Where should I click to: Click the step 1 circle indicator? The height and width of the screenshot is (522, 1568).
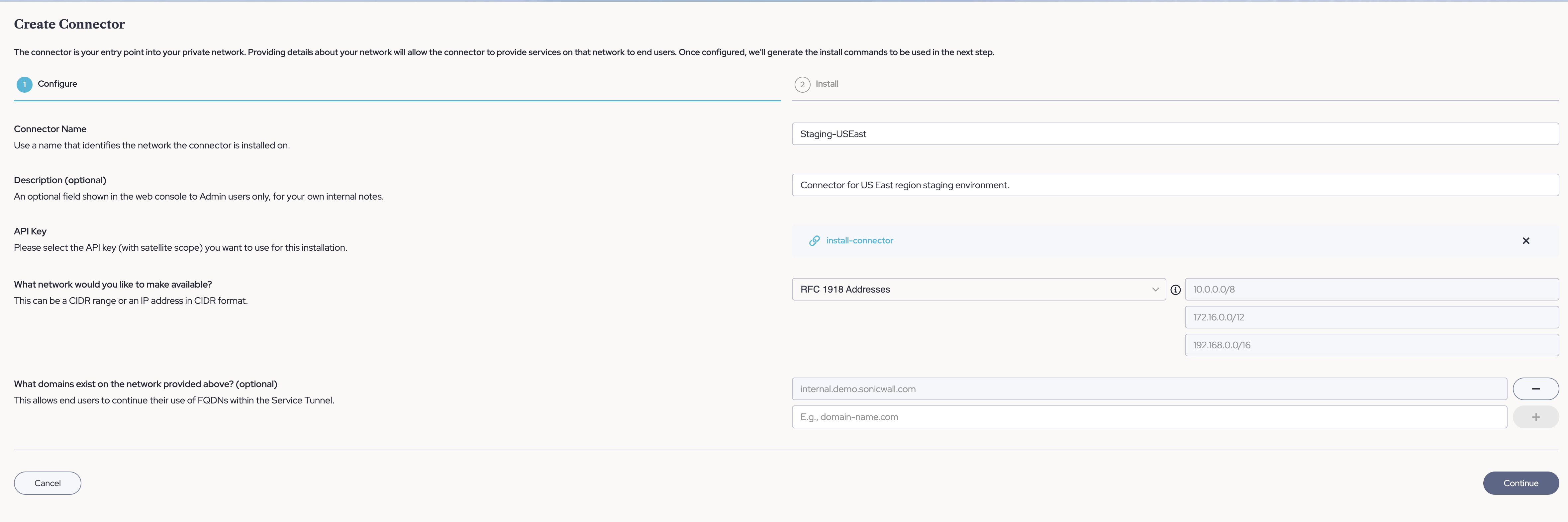(x=24, y=85)
